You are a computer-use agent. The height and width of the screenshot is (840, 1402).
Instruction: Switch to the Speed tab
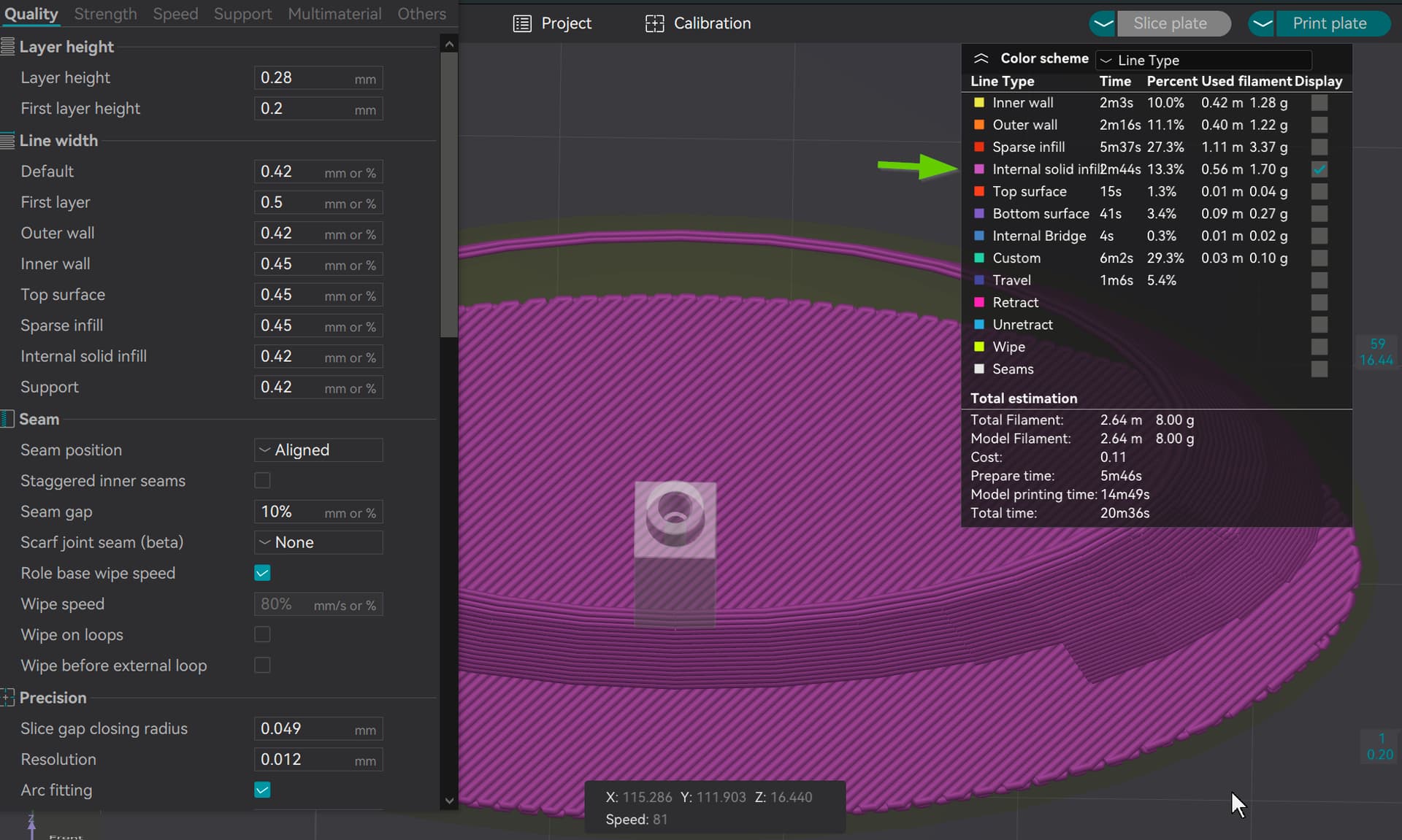(175, 14)
